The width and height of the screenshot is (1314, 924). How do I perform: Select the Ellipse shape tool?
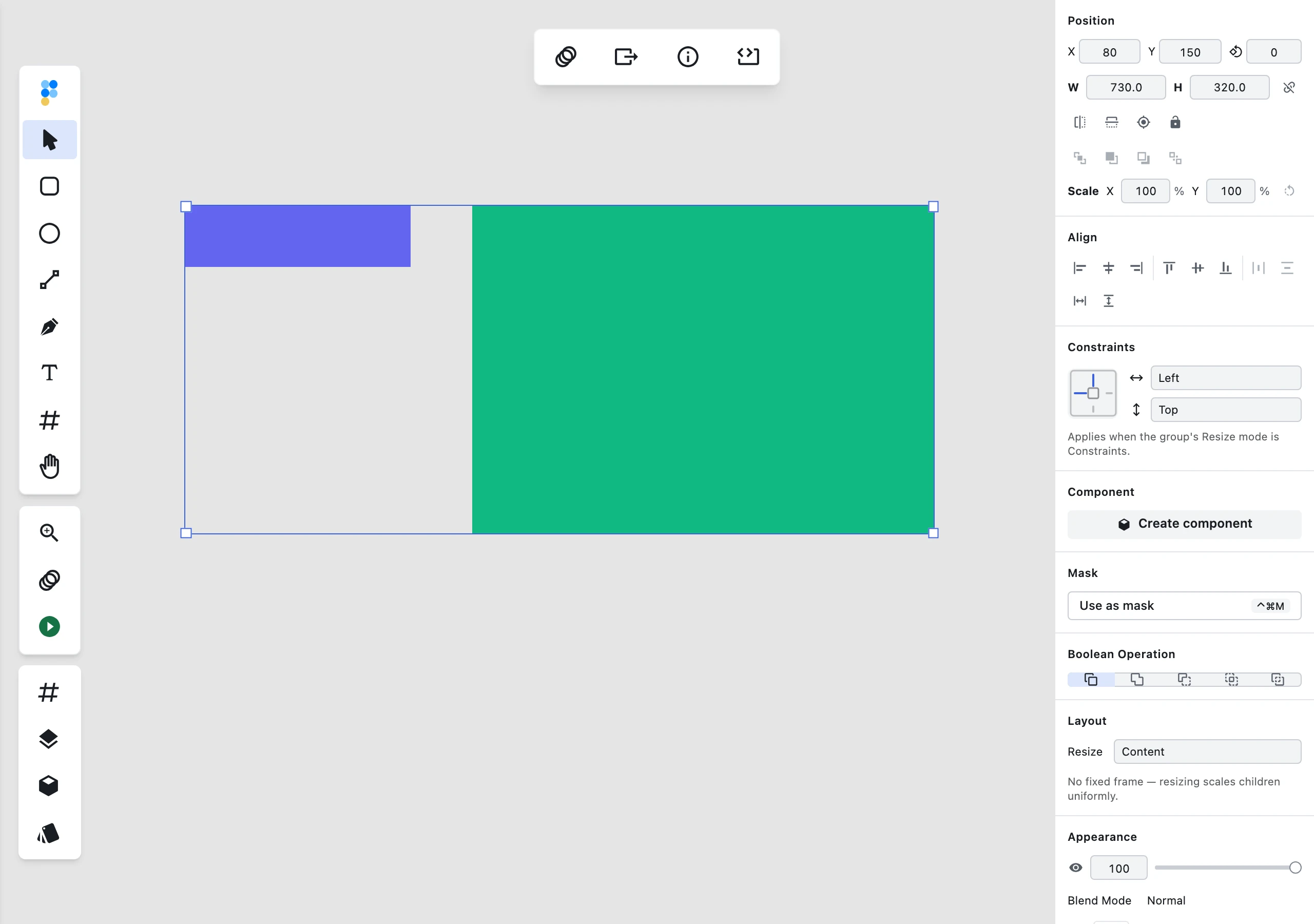50,234
